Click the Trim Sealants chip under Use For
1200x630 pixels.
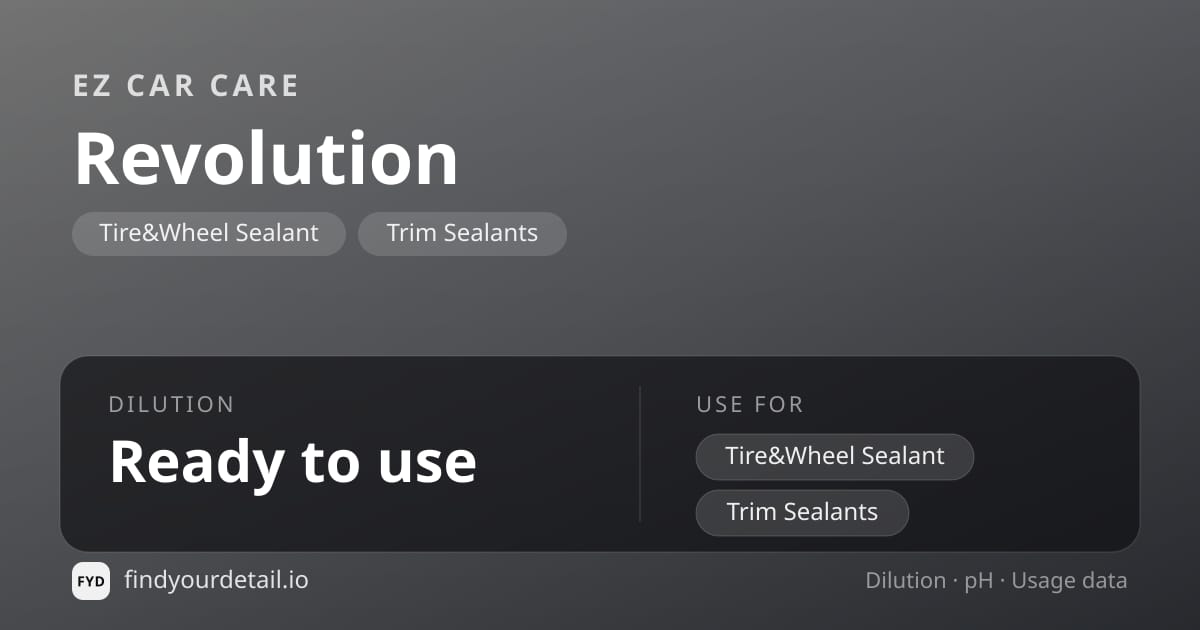802,513
